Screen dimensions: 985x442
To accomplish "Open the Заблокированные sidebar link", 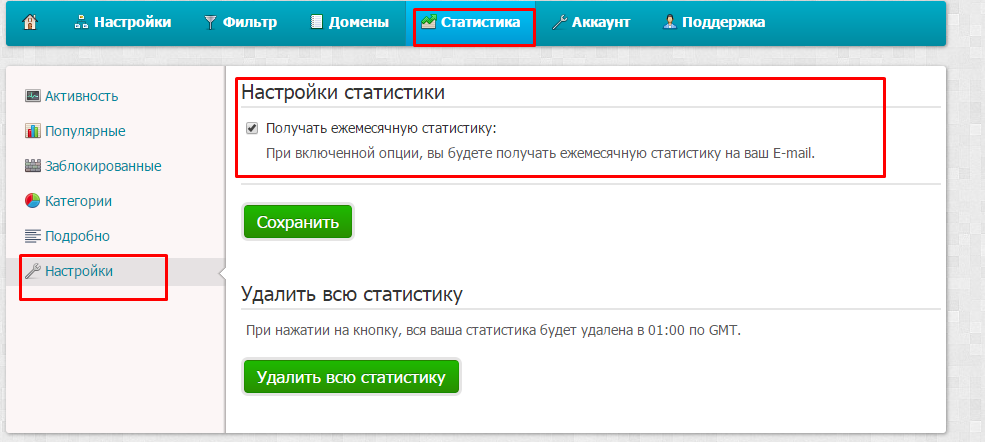I will (x=103, y=166).
